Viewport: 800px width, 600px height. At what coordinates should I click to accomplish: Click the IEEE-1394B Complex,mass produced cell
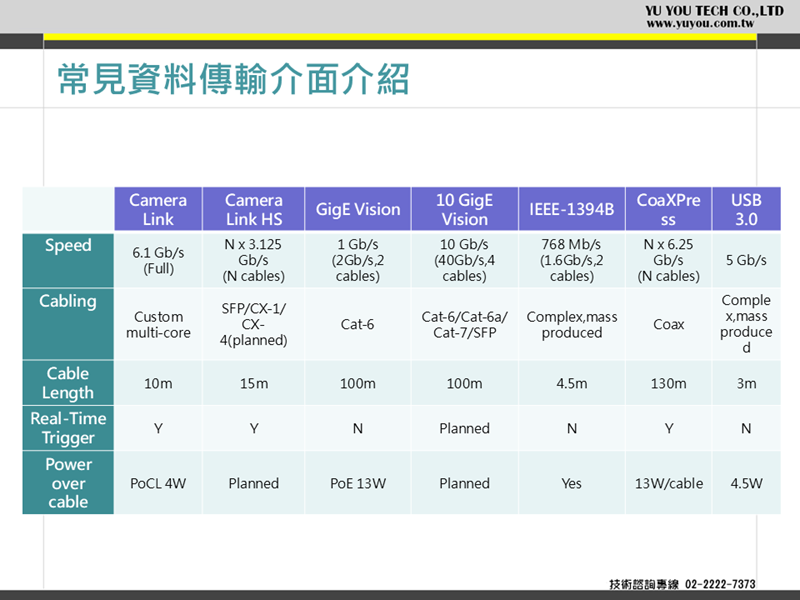571,324
